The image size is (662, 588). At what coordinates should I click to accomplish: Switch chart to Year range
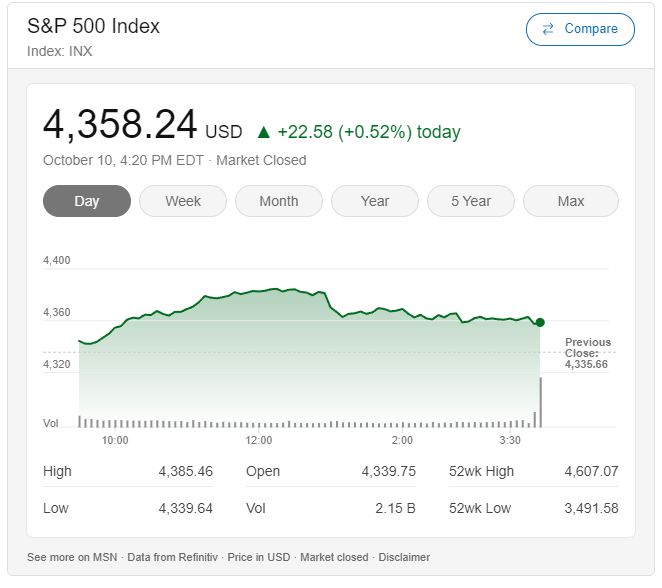[375, 201]
